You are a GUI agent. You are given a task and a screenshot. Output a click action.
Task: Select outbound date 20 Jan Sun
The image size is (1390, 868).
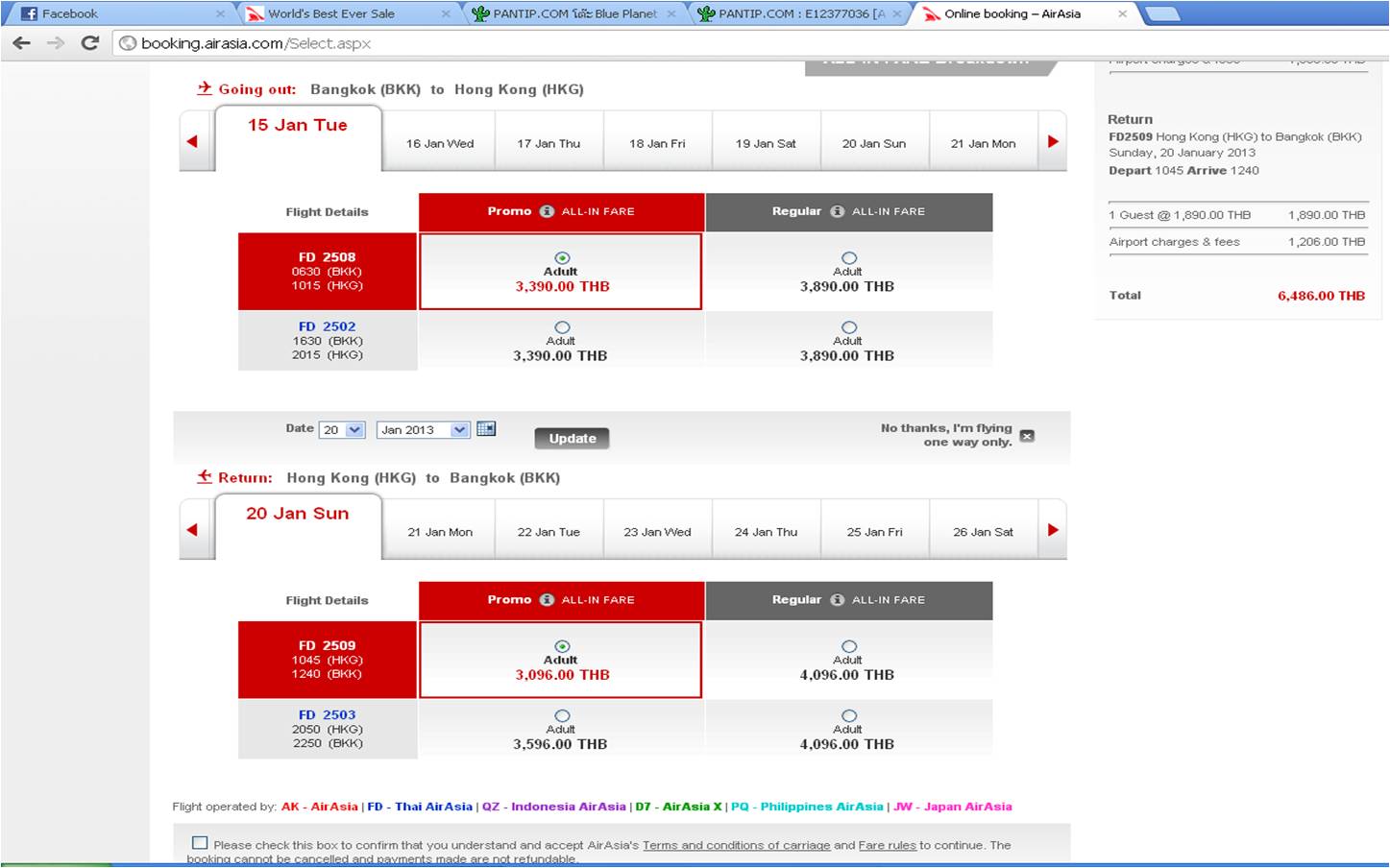coord(874,143)
